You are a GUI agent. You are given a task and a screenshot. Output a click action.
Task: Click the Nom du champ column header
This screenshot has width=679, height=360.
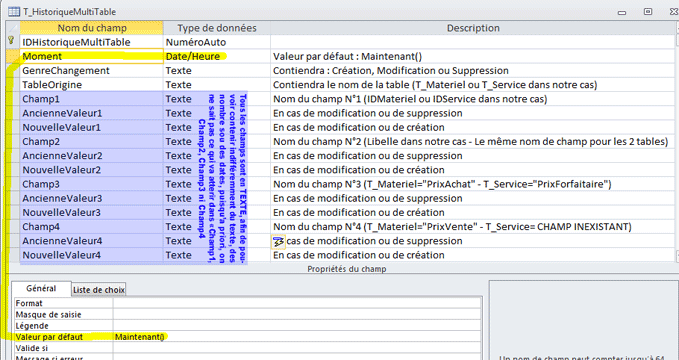point(92,28)
